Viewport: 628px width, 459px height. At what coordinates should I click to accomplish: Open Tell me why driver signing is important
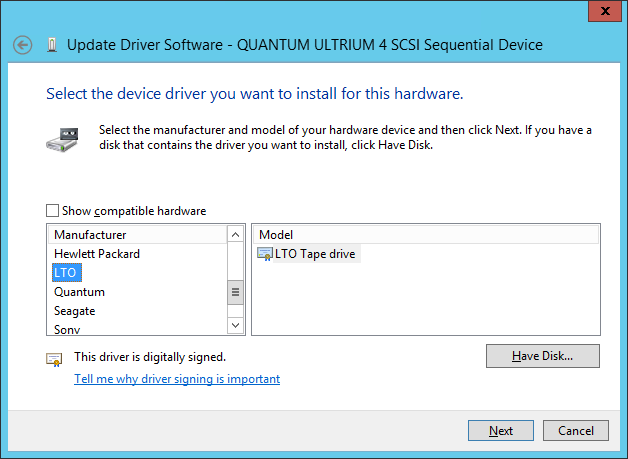coord(177,379)
